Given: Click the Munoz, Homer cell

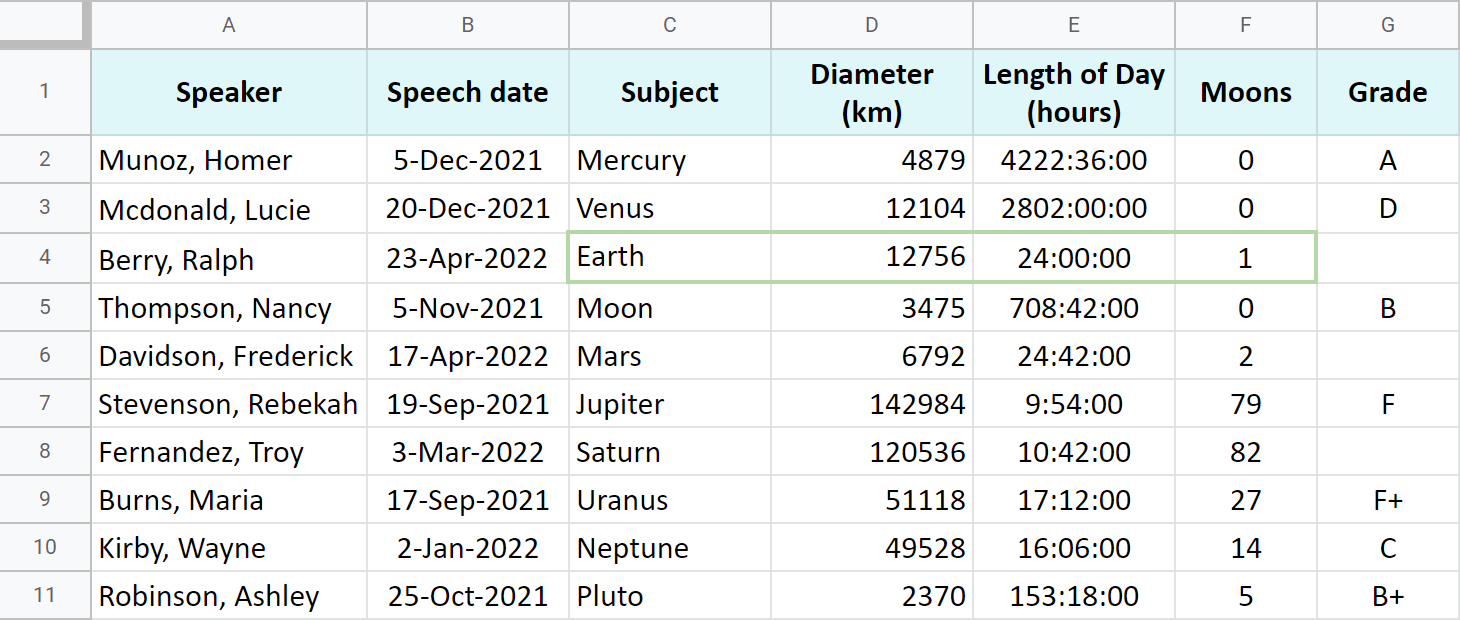Looking at the screenshot, I should pos(229,160).
